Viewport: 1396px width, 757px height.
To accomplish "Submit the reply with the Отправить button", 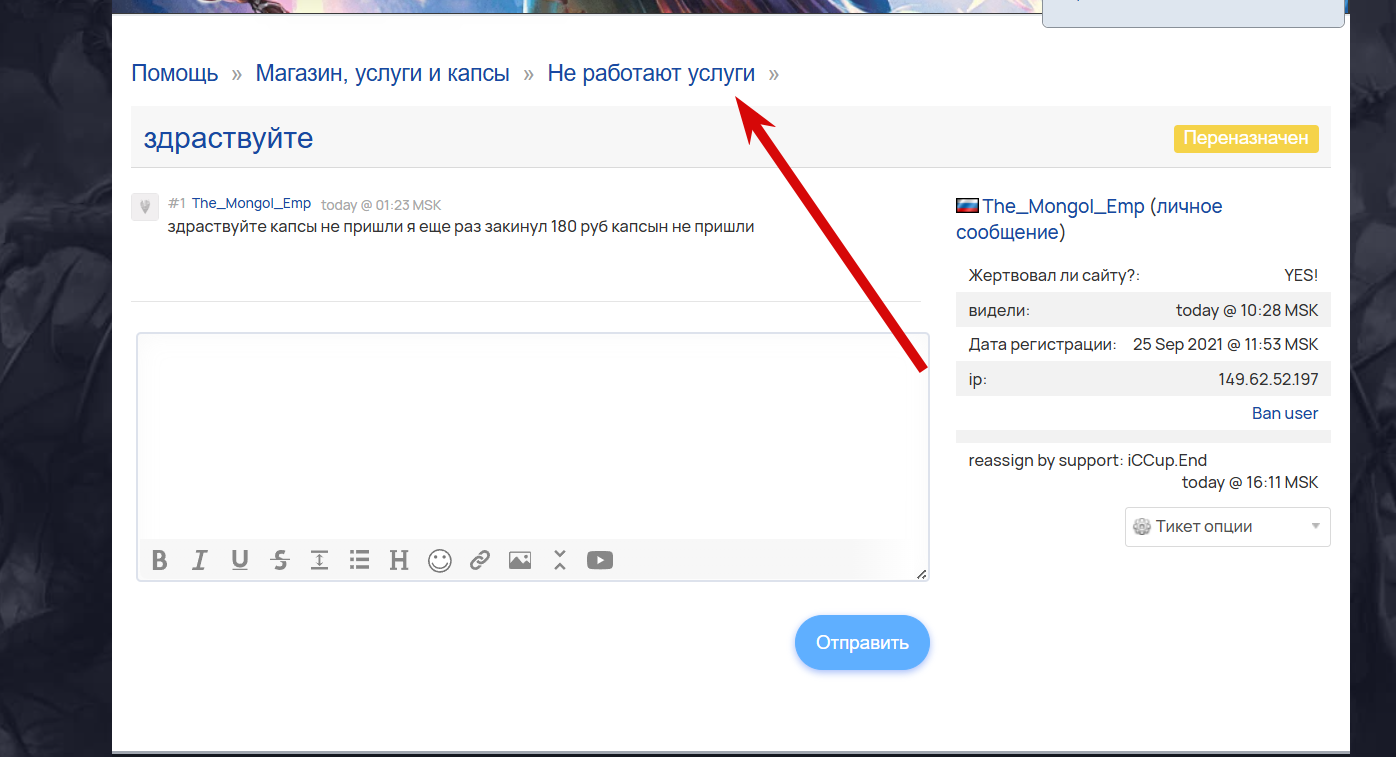I will pyautogui.click(x=862, y=642).
